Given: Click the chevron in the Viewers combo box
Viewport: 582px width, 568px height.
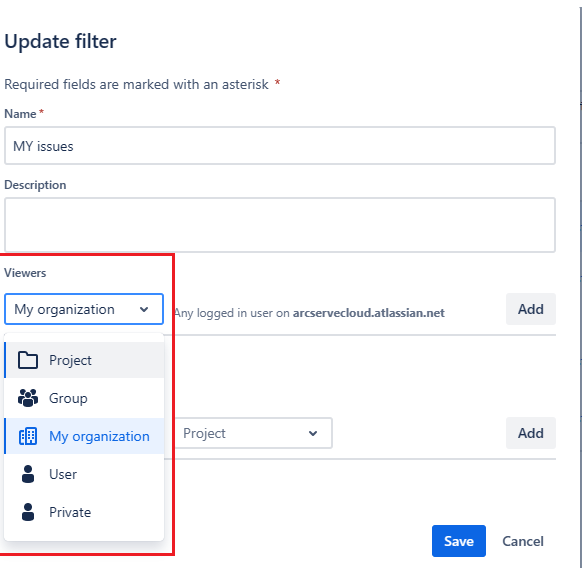Looking at the screenshot, I should coord(144,309).
